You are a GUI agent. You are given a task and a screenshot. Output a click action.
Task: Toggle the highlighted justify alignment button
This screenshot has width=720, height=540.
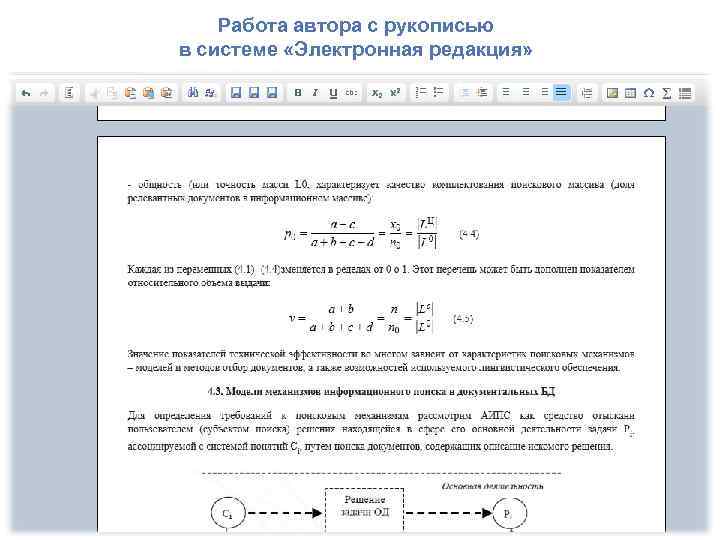[561, 92]
